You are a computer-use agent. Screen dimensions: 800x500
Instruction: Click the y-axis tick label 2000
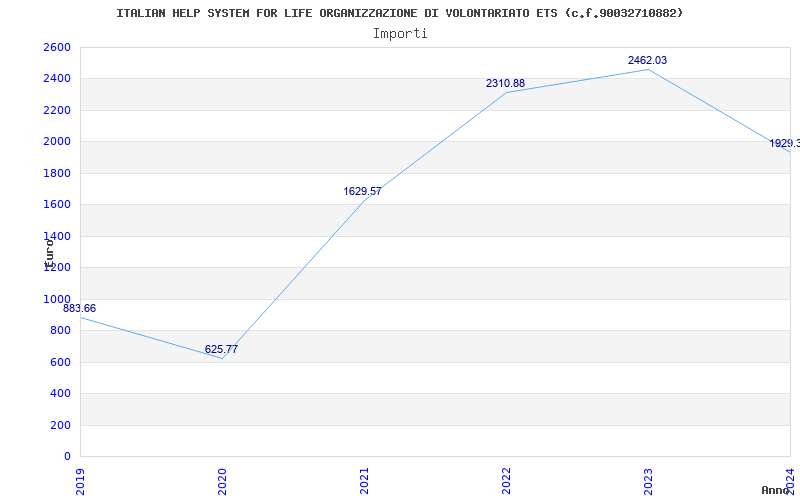pos(57,142)
